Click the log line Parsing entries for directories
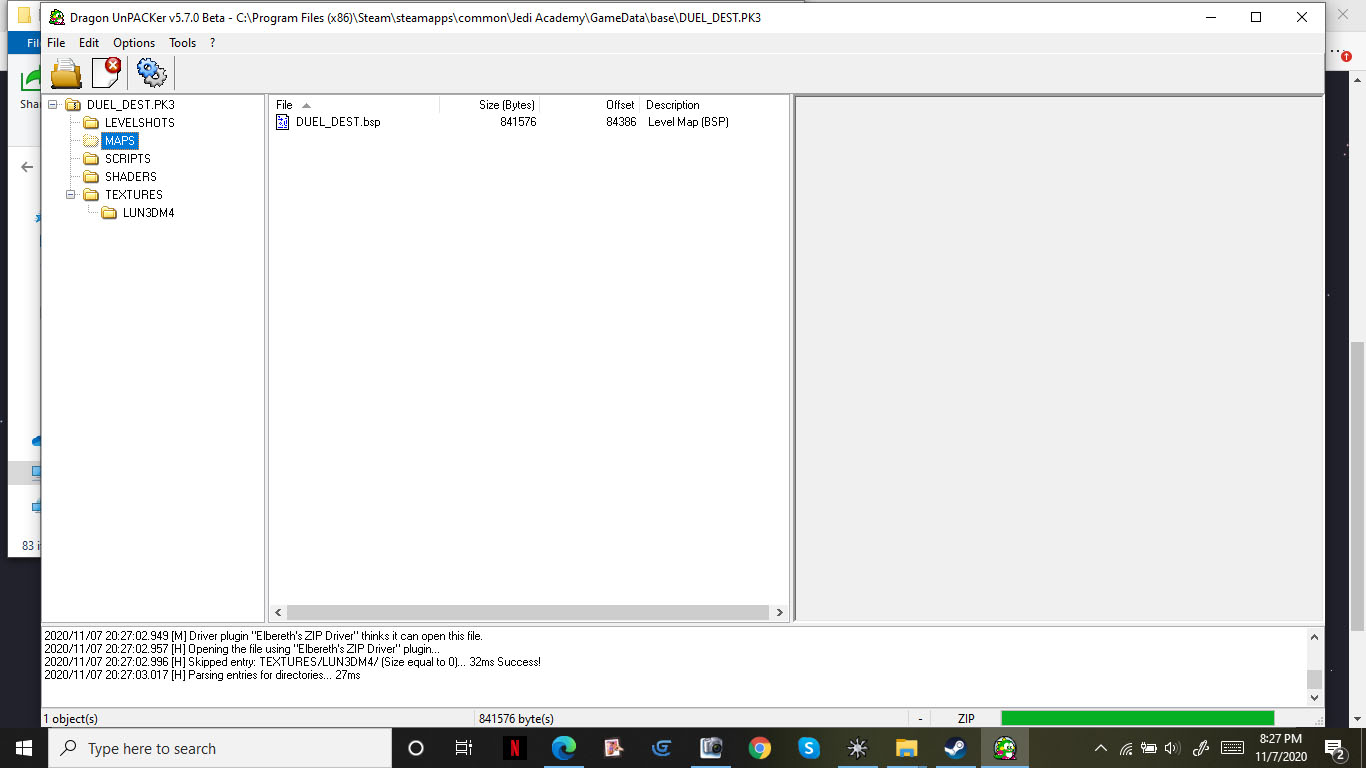Screen dimensions: 1366x768 coord(202,675)
